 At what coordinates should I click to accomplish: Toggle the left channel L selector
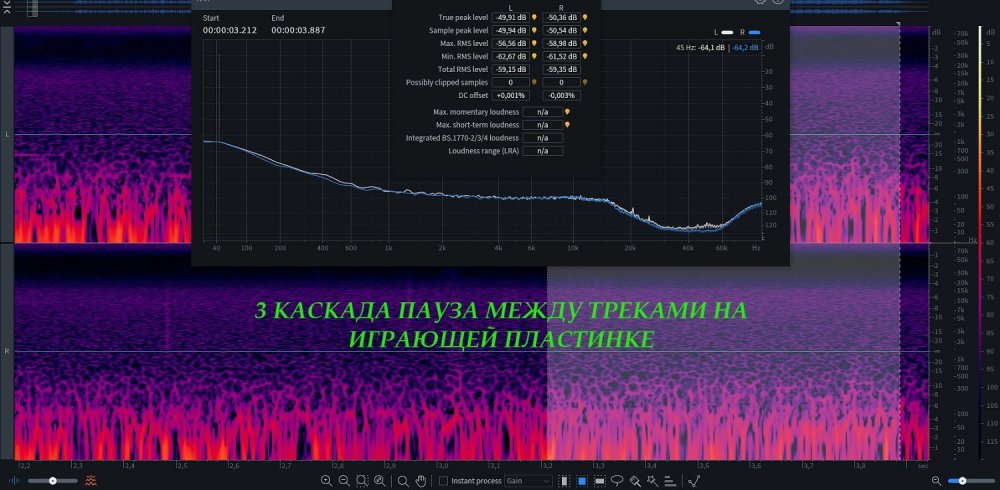click(8, 135)
